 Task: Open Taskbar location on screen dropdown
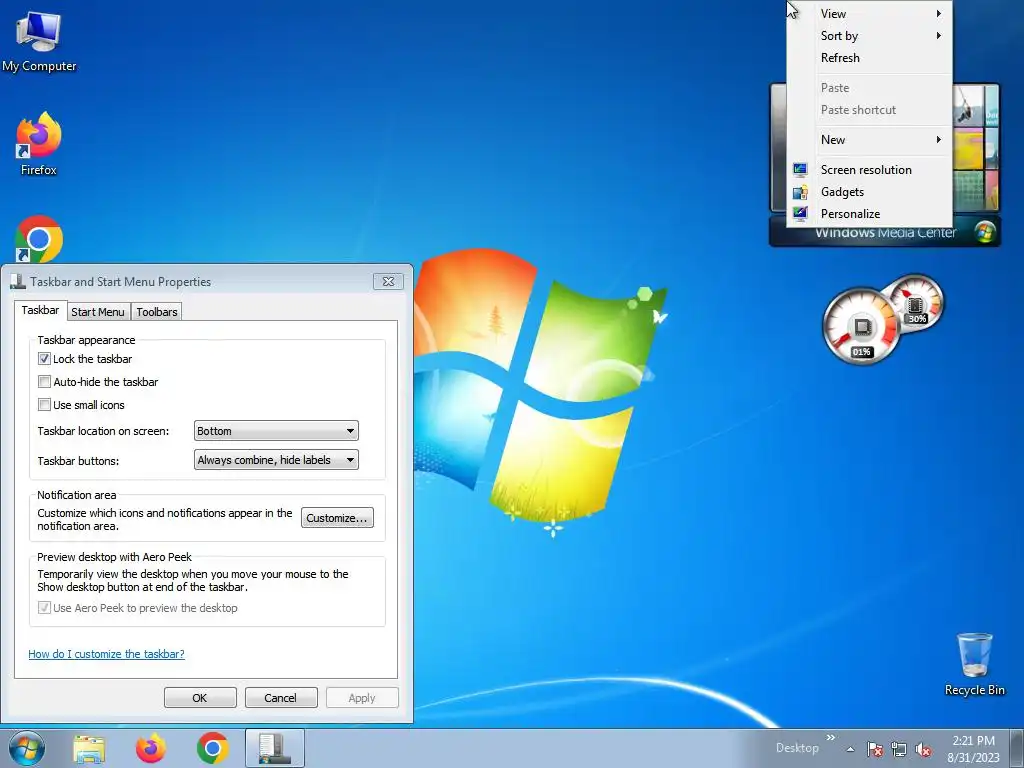(276, 431)
